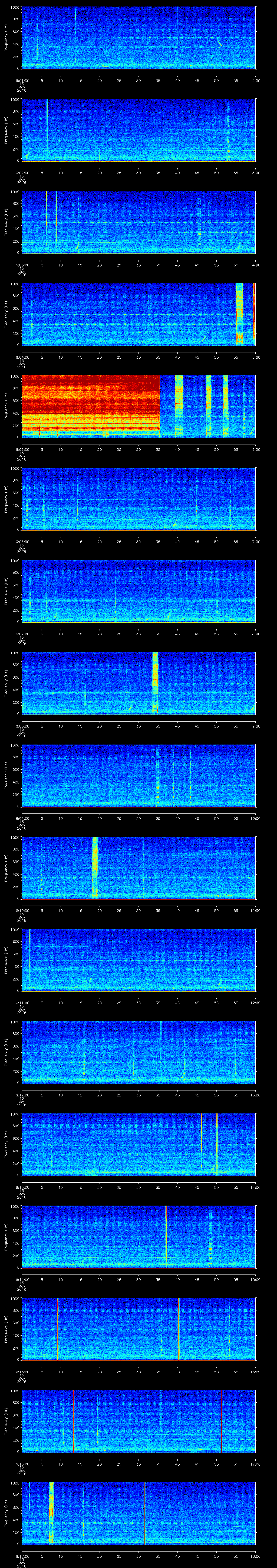Screen dimensions: 277x1568
Task: Click the 6:10:00 start time label
Action: pyautogui.click(x=22, y=910)
